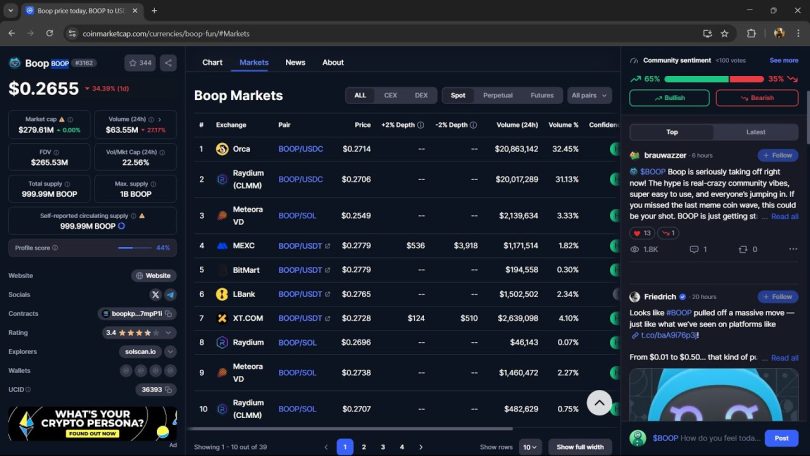Click XT.COM exchange logo
Screen dimensions: 810x456
coord(222,318)
